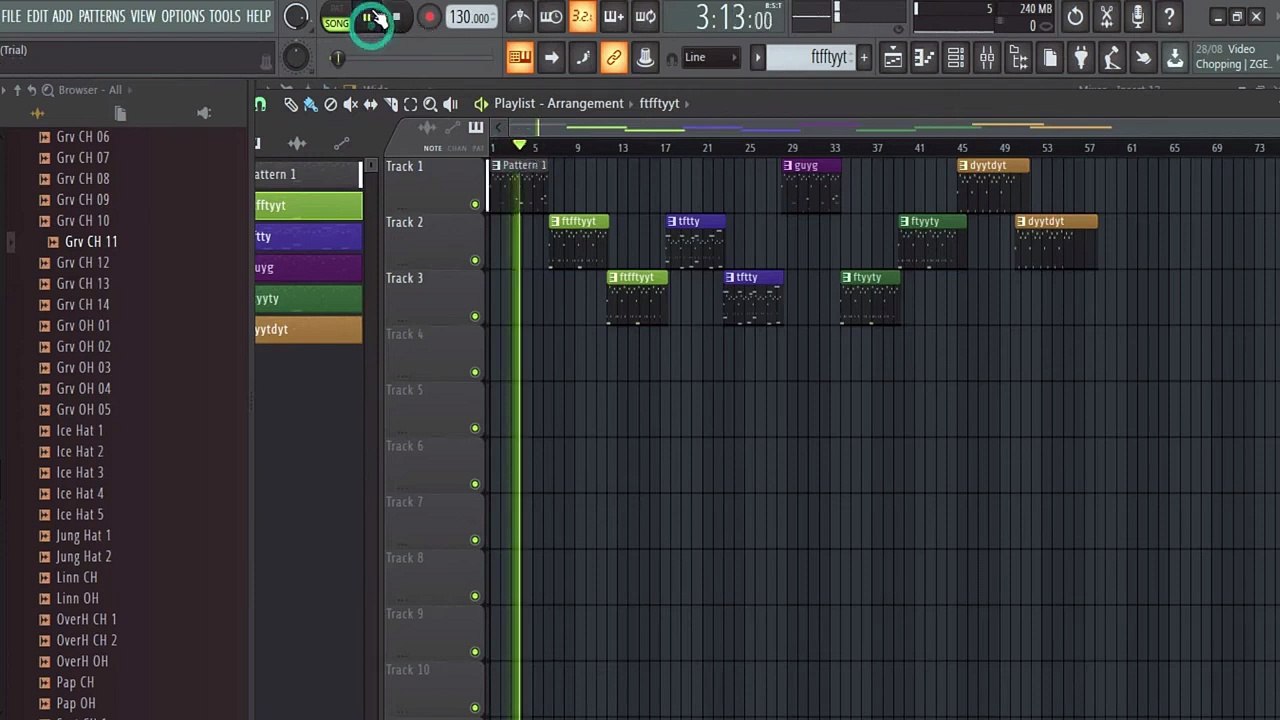Select the Zoom magnifier tool in the Playlist
This screenshot has height=720, width=1280.
[x=431, y=103]
